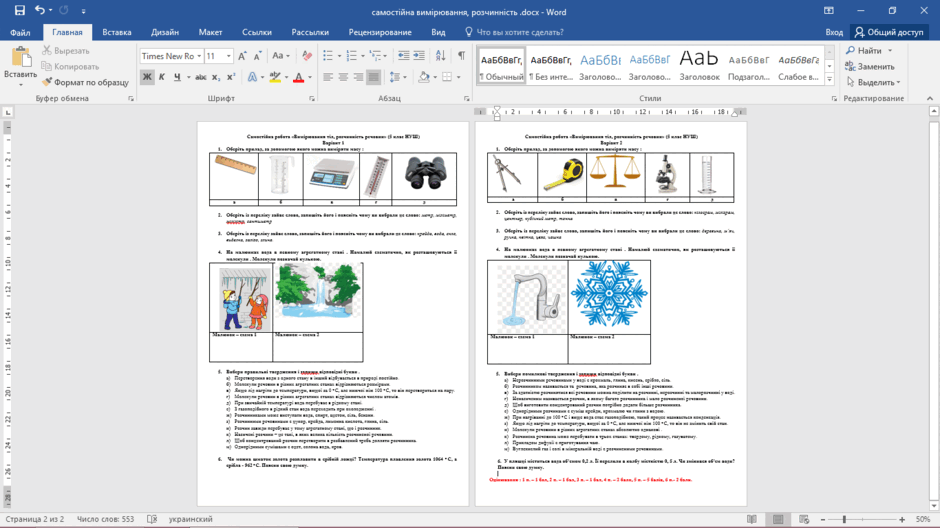940x528 pixels.
Task: Save the document with the floppy disk icon
Action: tap(20, 10)
